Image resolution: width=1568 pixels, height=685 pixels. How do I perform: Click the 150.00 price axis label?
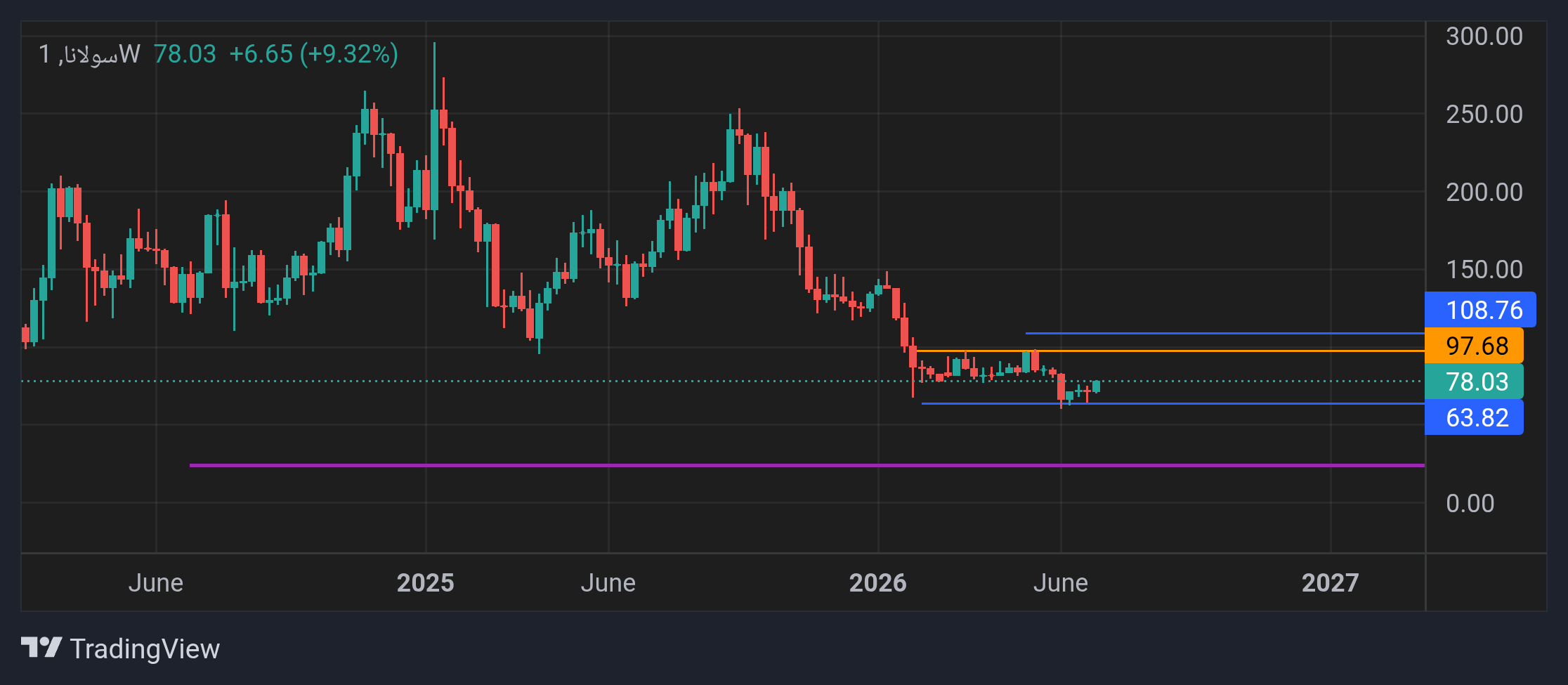[1484, 270]
